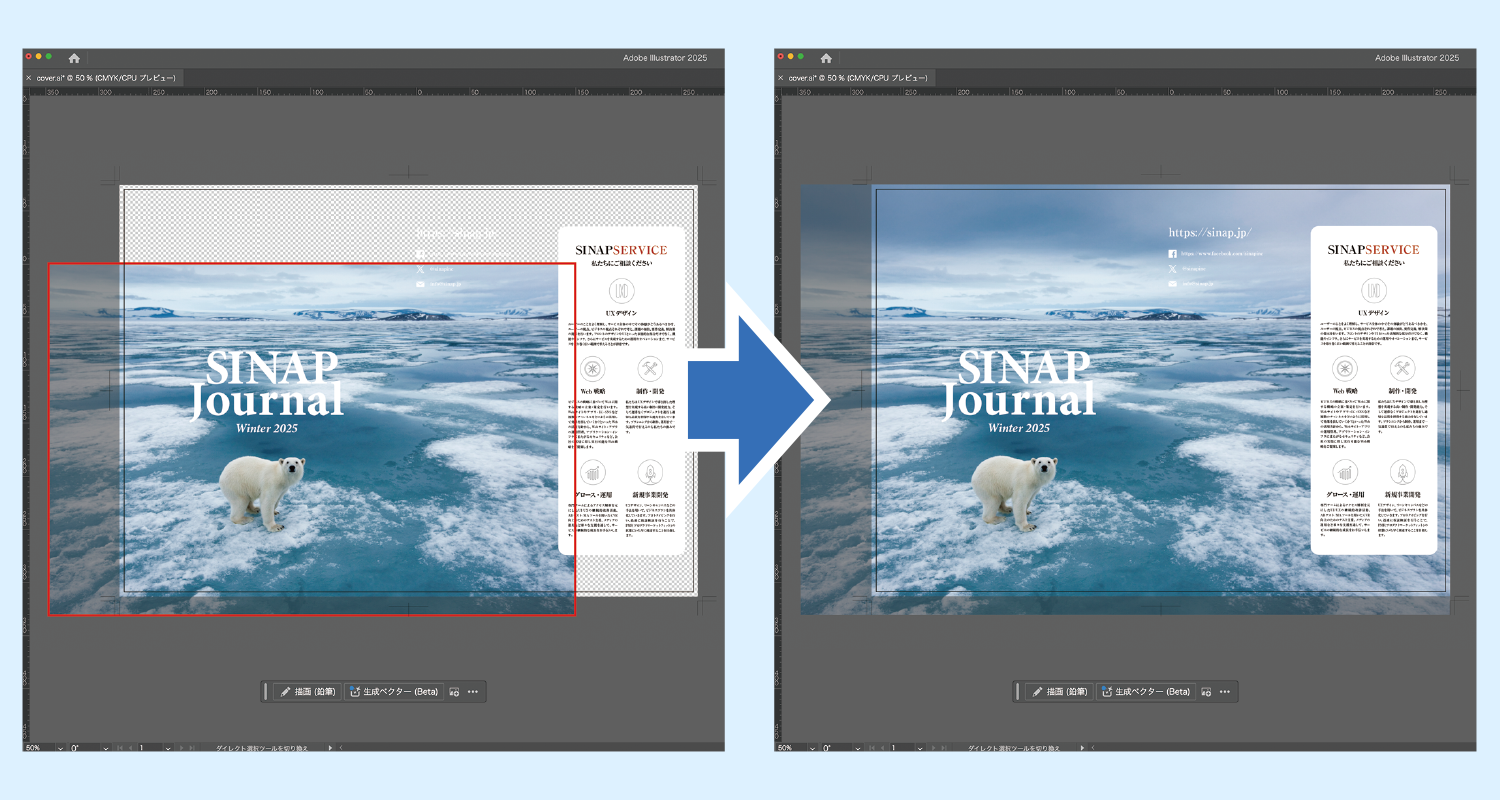Click the 生成ベクター (Beta) button
This screenshot has width=1500, height=800.
point(396,691)
